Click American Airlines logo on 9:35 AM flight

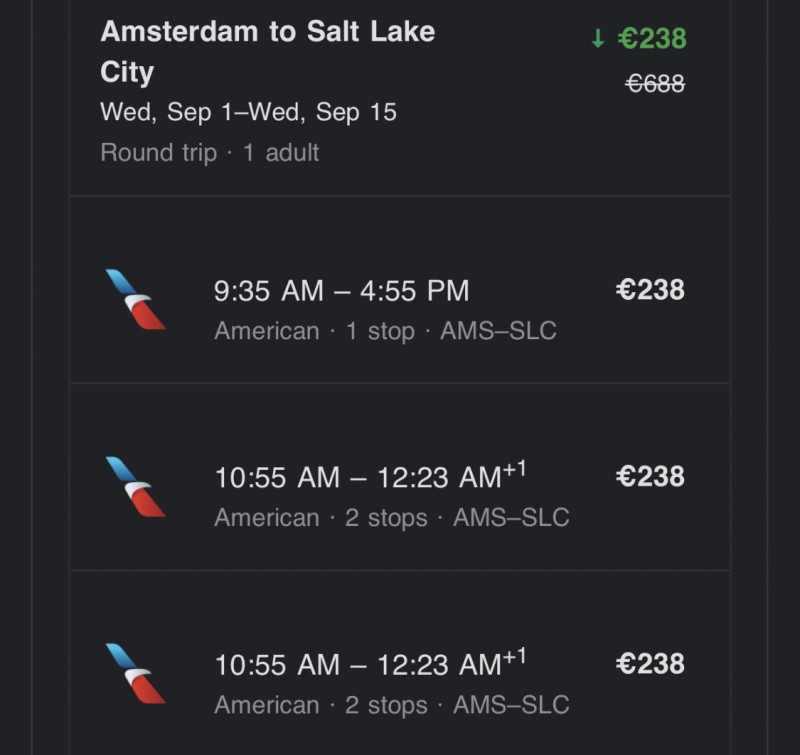[x=135, y=299]
